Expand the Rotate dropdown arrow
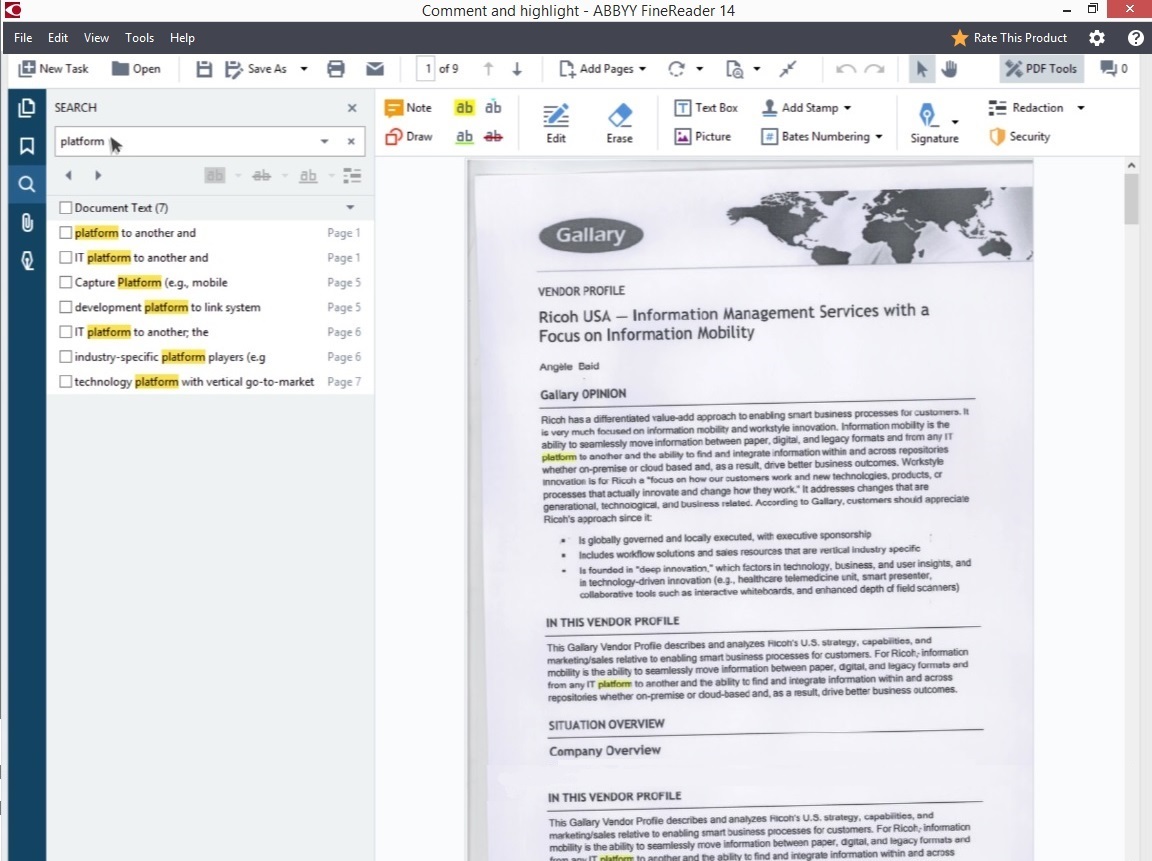 point(699,69)
